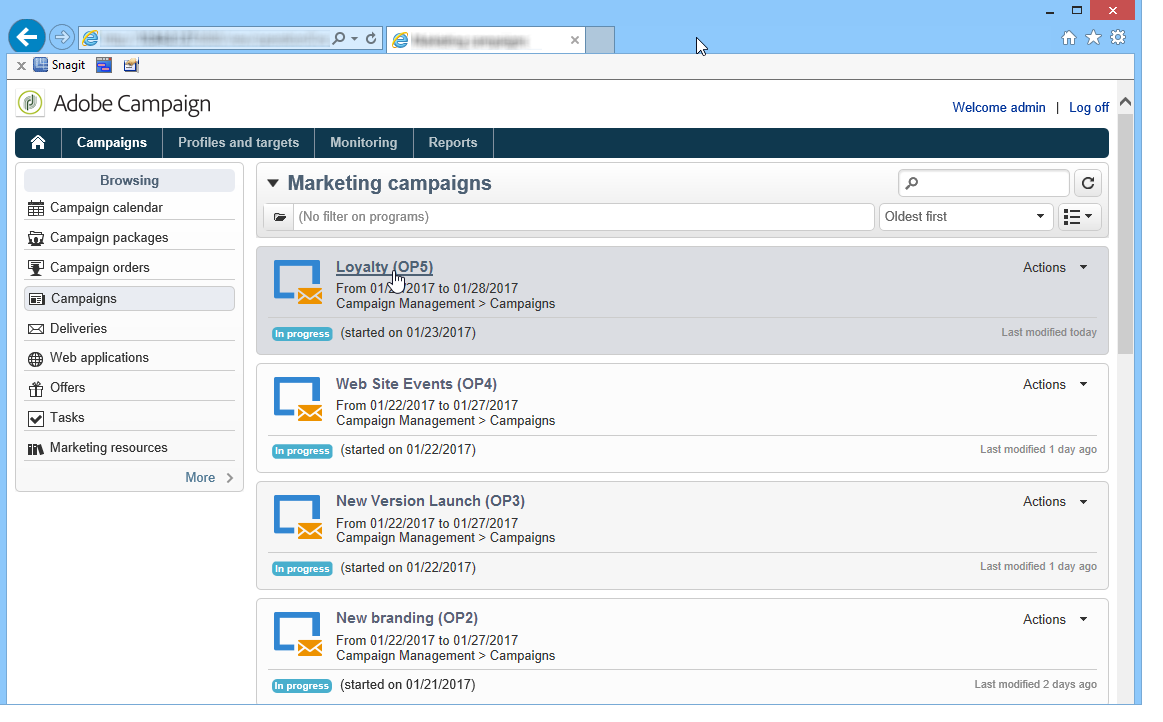The width and height of the screenshot is (1163, 722).
Task: Reload the page from the address bar
Action: (x=371, y=39)
